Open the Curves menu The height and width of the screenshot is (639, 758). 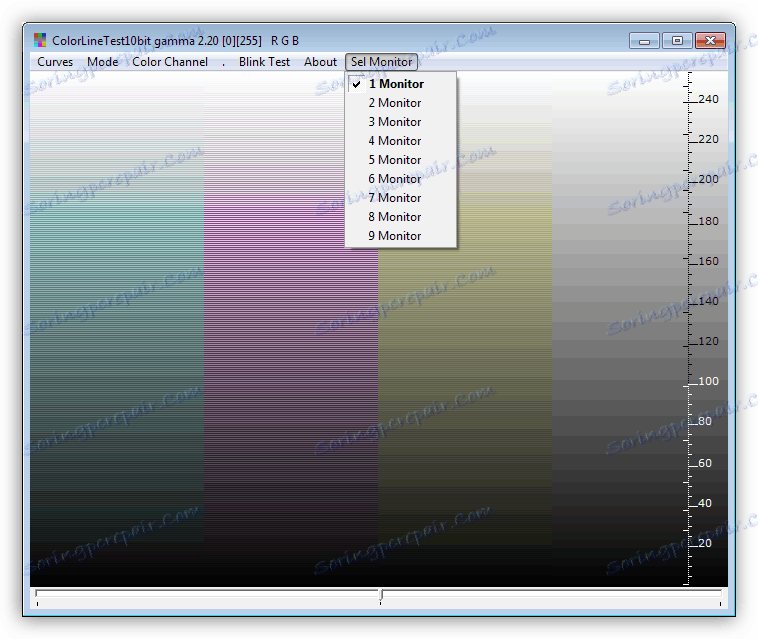[55, 62]
